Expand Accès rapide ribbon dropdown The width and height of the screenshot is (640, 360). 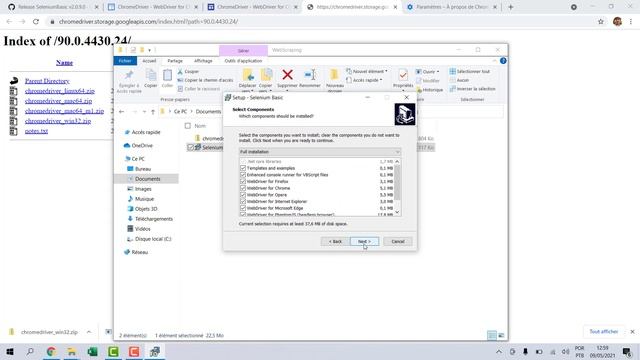[x=364, y=80]
